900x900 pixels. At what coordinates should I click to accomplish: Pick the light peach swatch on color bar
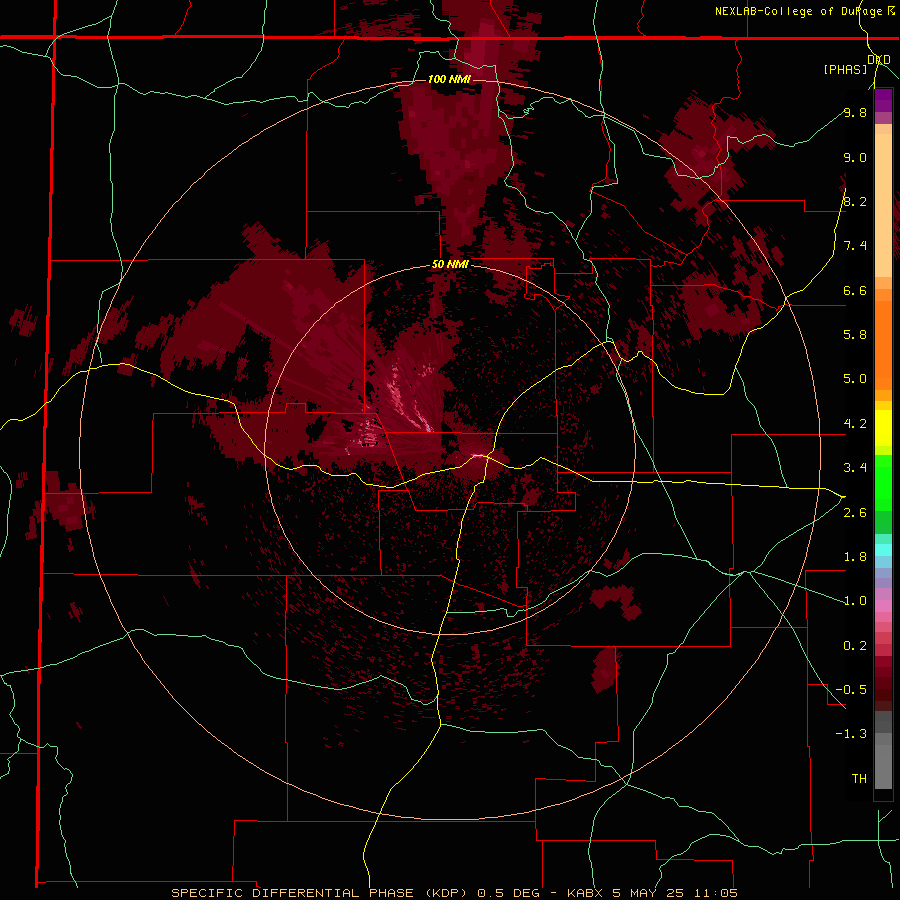(883, 205)
